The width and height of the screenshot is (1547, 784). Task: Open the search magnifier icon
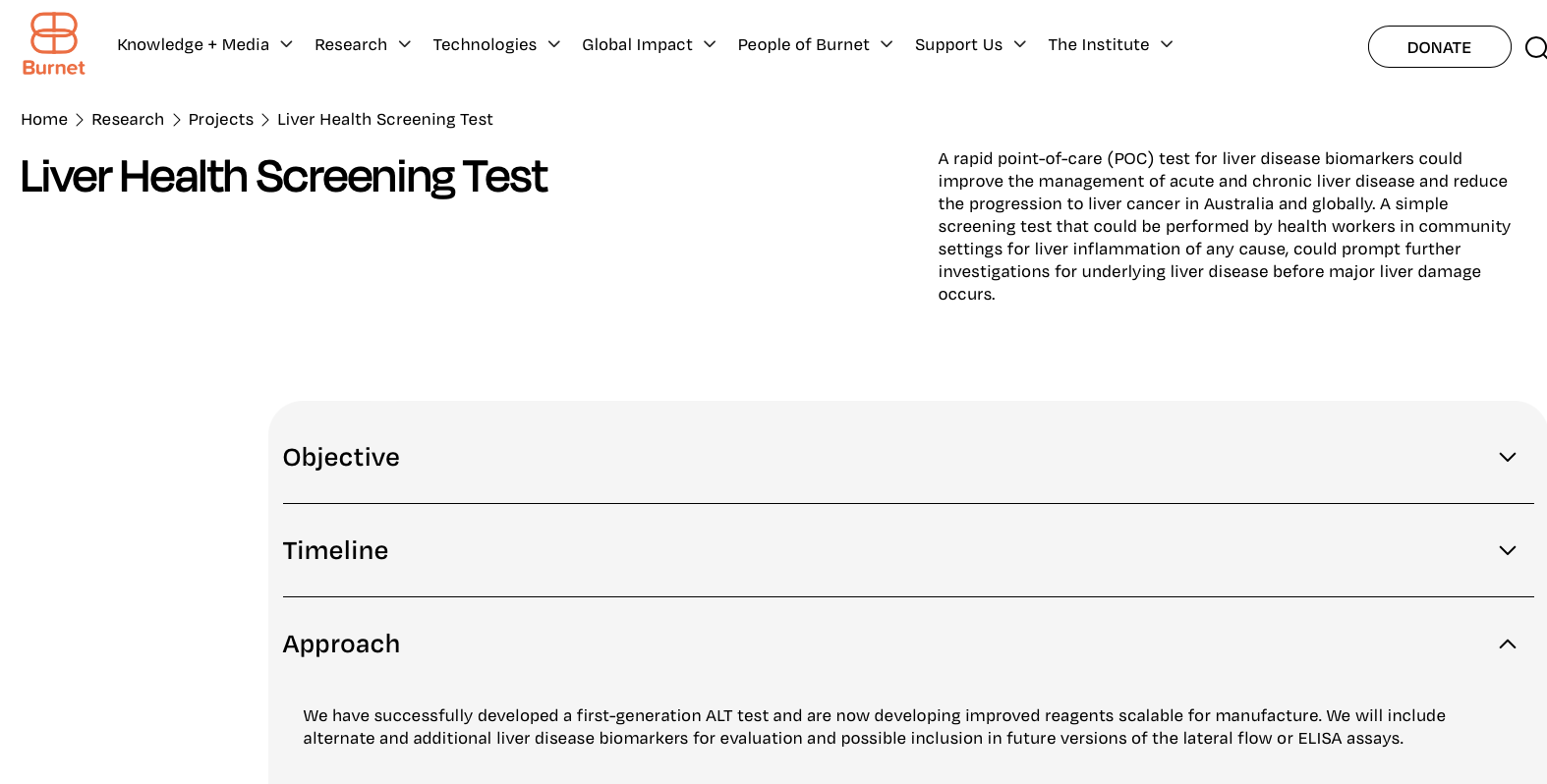[1535, 47]
